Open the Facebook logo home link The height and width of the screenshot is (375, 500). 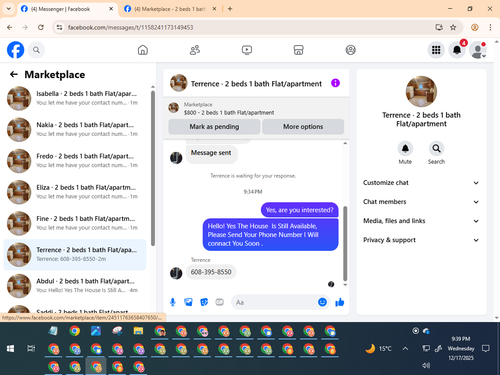coord(15,50)
